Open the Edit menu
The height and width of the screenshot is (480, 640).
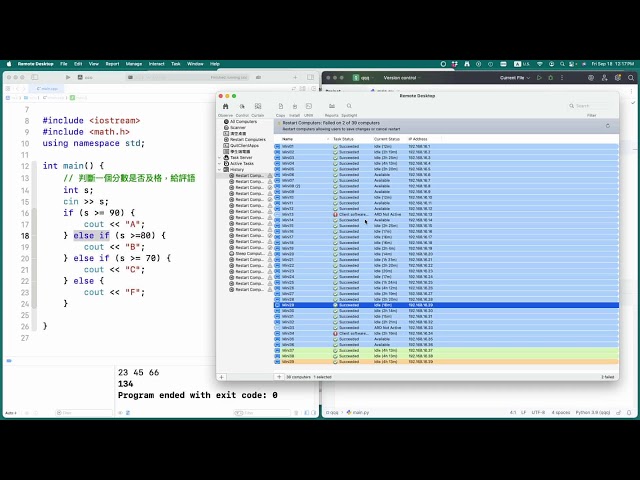tap(78, 64)
